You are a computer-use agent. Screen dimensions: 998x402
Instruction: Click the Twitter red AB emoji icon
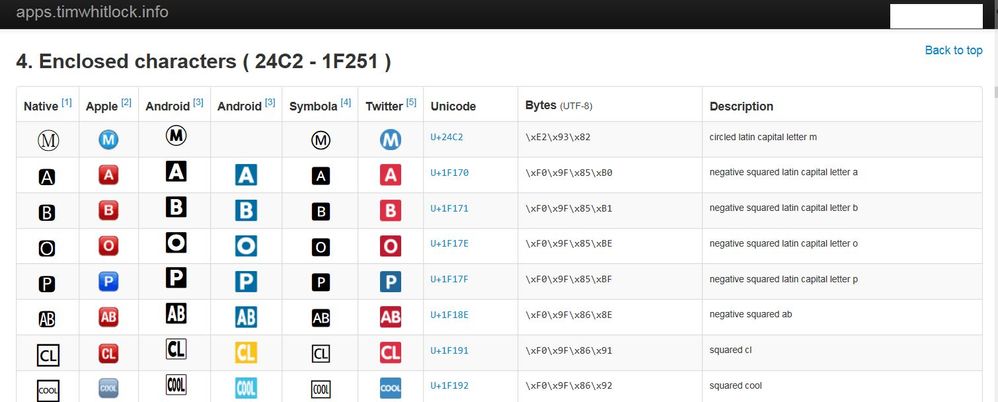tap(391, 318)
